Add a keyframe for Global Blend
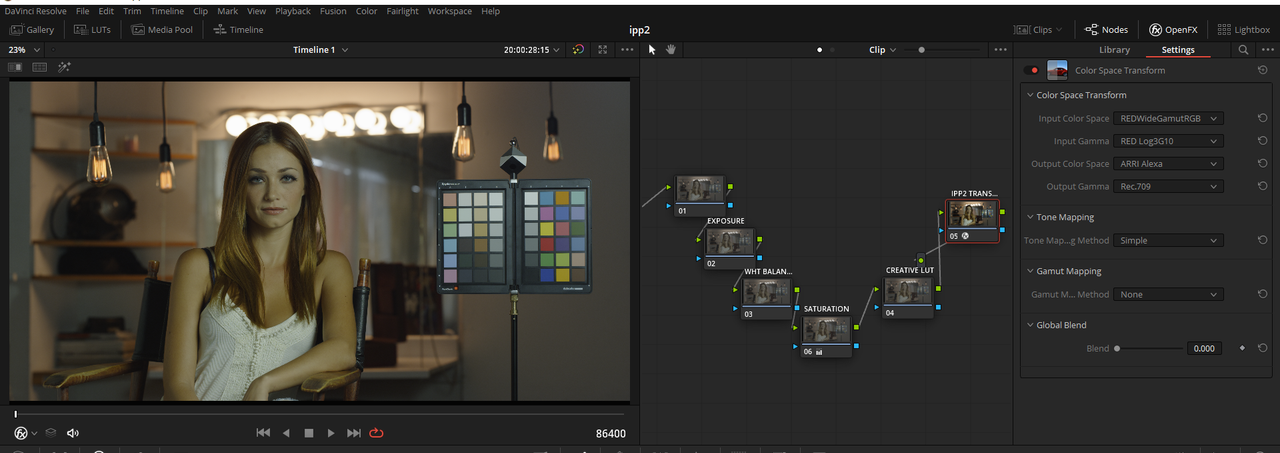Screen dimensions: 1280x453 [1242, 348]
